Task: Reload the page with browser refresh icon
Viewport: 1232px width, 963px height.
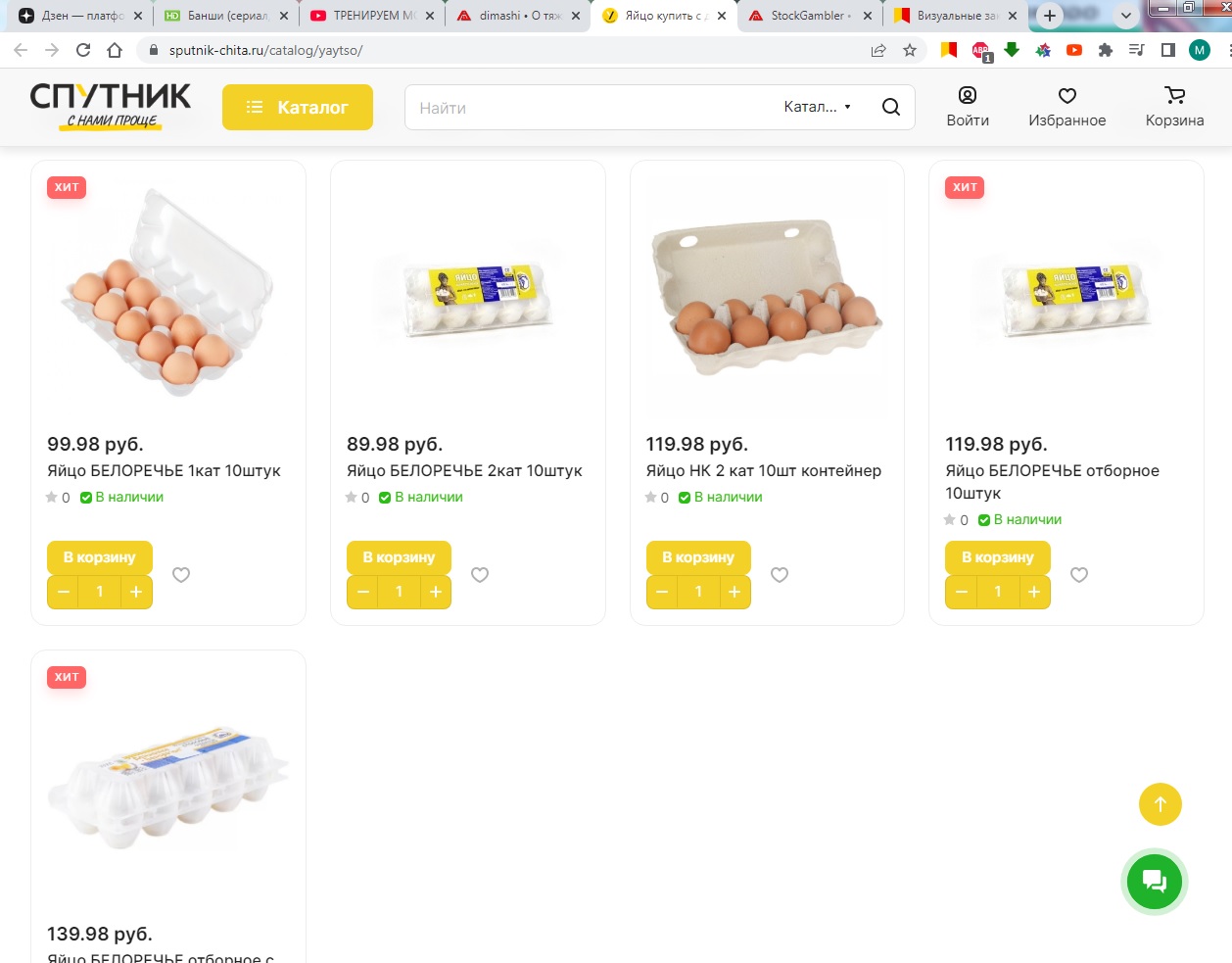Action: click(x=83, y=50)
